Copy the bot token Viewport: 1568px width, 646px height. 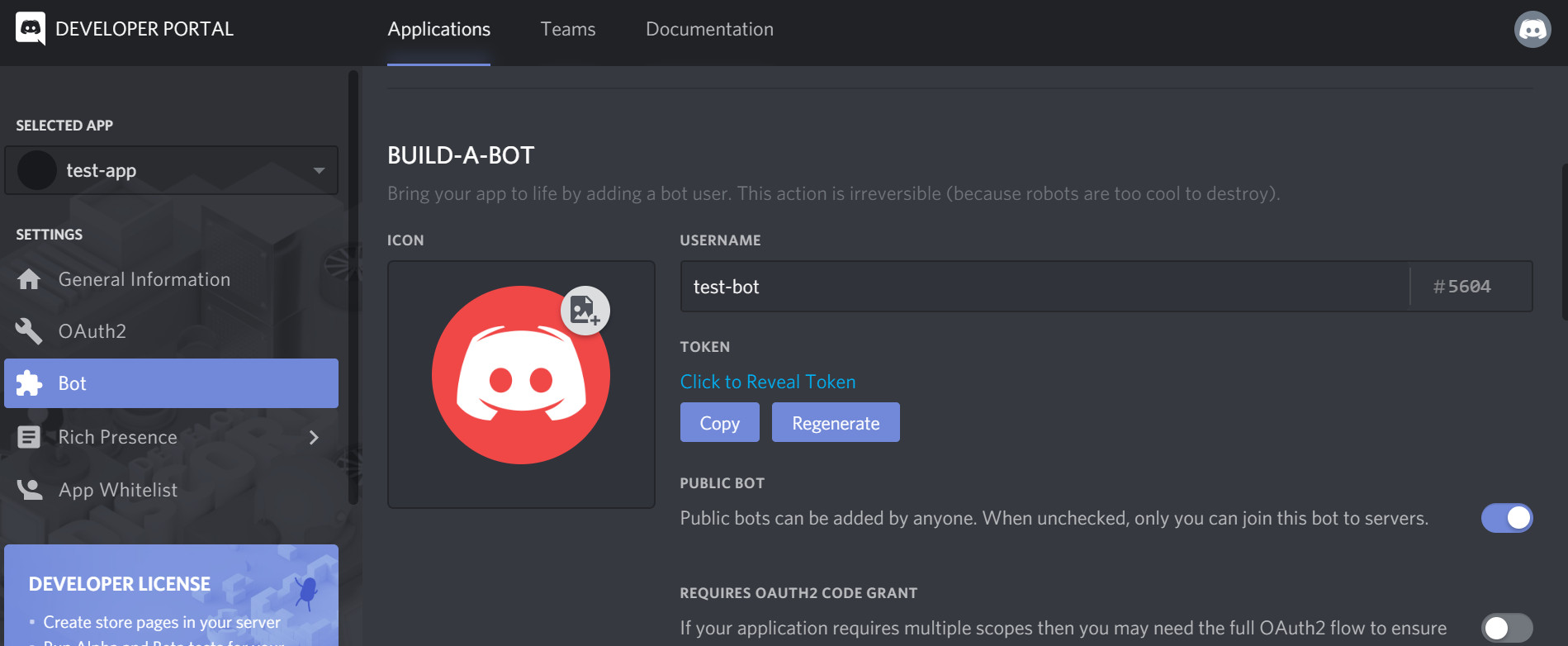click(x=720, y=422)
